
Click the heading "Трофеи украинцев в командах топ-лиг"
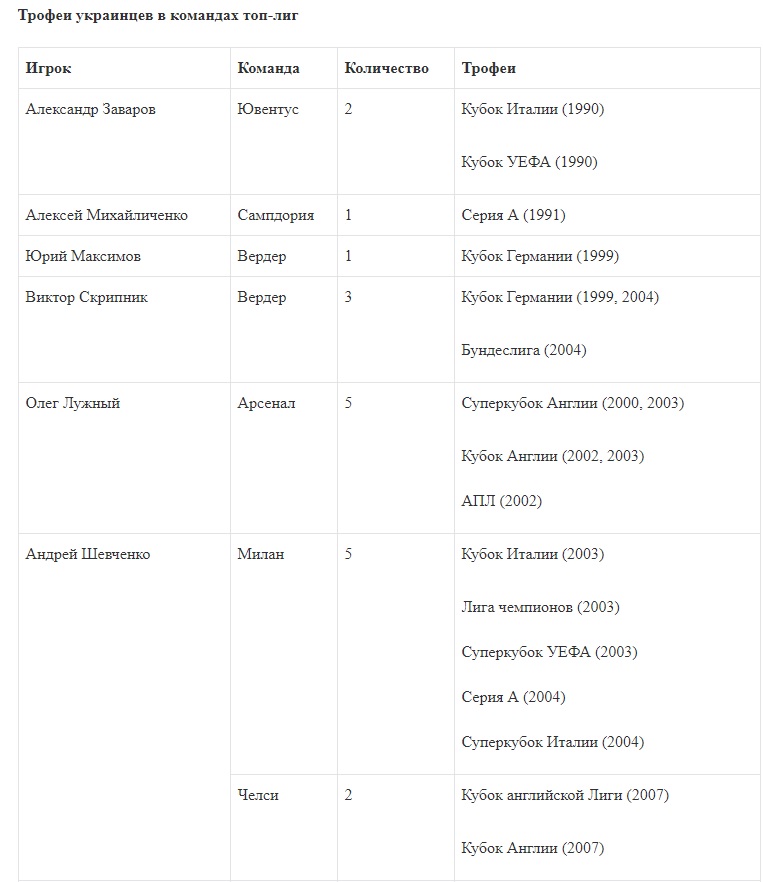coord(158,16)
